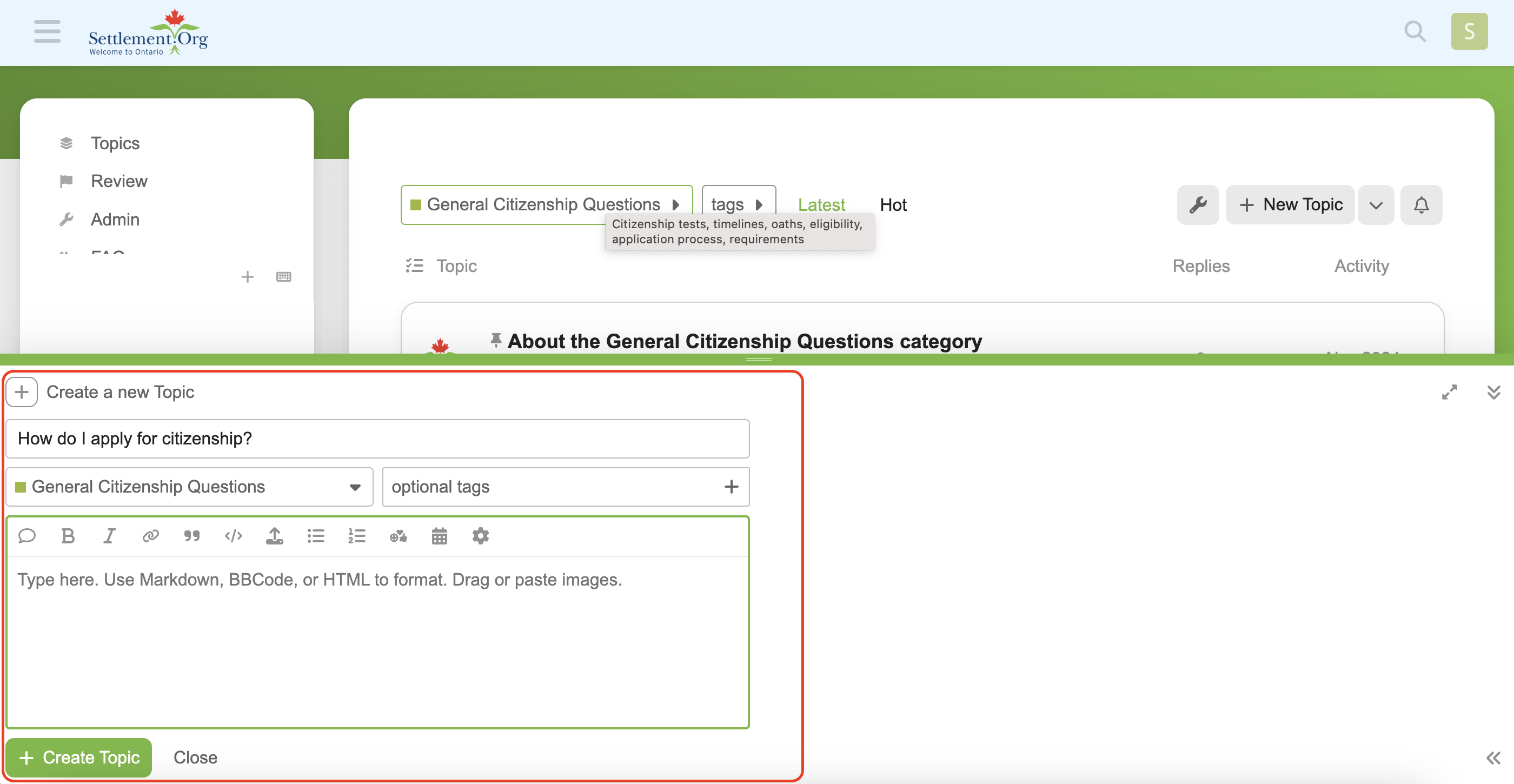
Task: Switch to the Hot tab
Action: (x=893, y=204)
